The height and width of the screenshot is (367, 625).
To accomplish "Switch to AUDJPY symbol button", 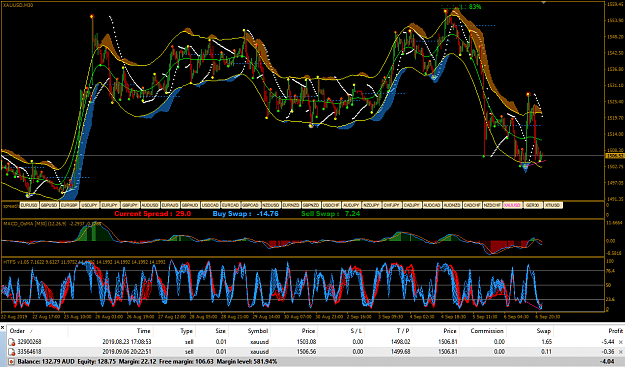I will [x=351, y=205].
